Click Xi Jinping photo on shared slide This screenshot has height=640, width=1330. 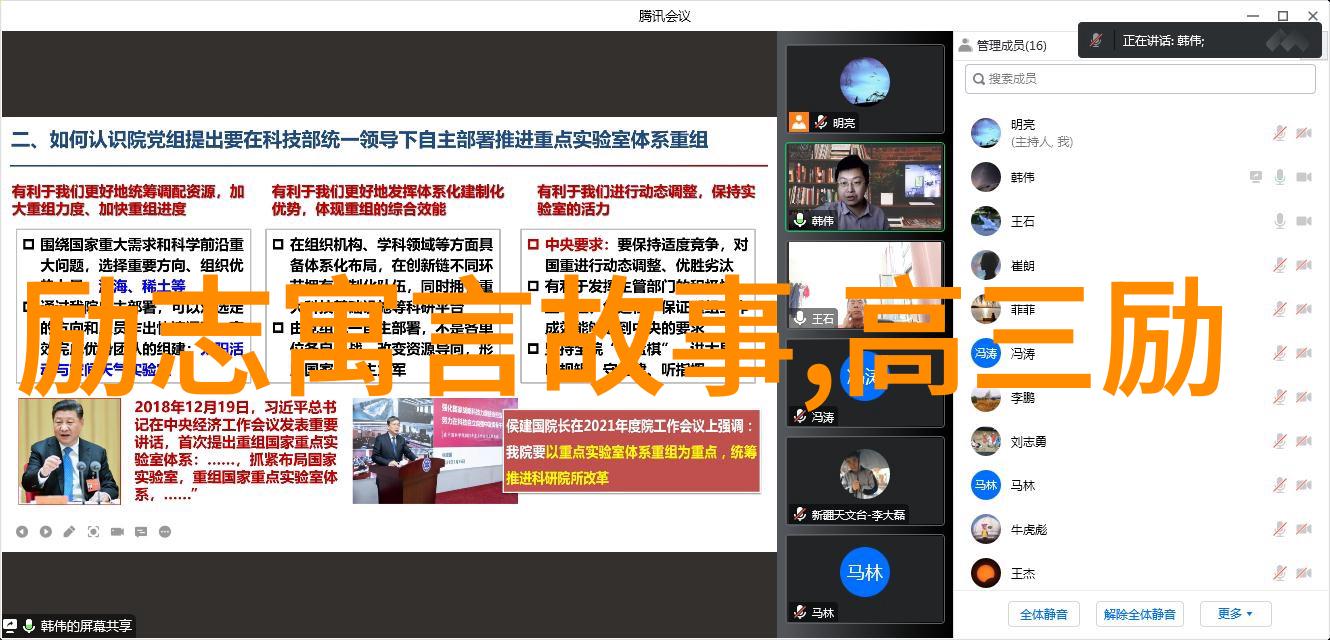tap(69, 450)
